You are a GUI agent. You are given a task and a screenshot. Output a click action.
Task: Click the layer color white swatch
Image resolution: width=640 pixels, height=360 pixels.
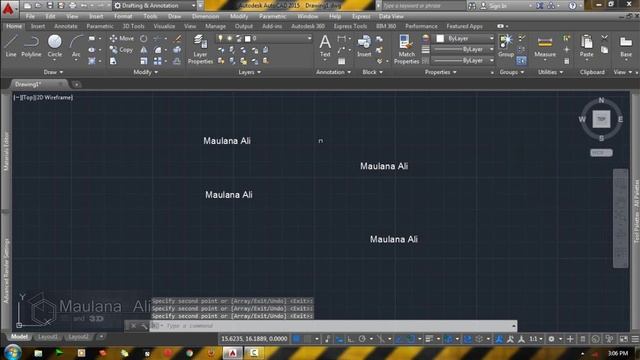247,39
